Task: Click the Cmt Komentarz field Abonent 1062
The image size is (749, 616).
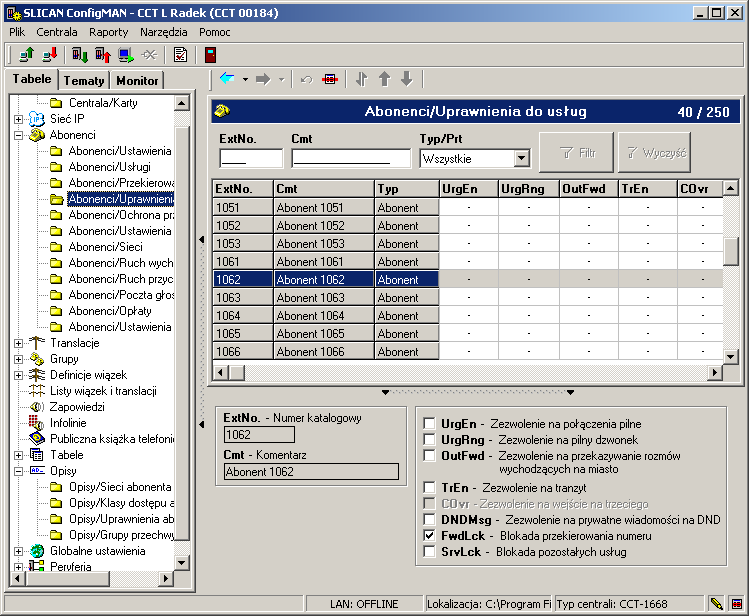Action: pos(311,472)
